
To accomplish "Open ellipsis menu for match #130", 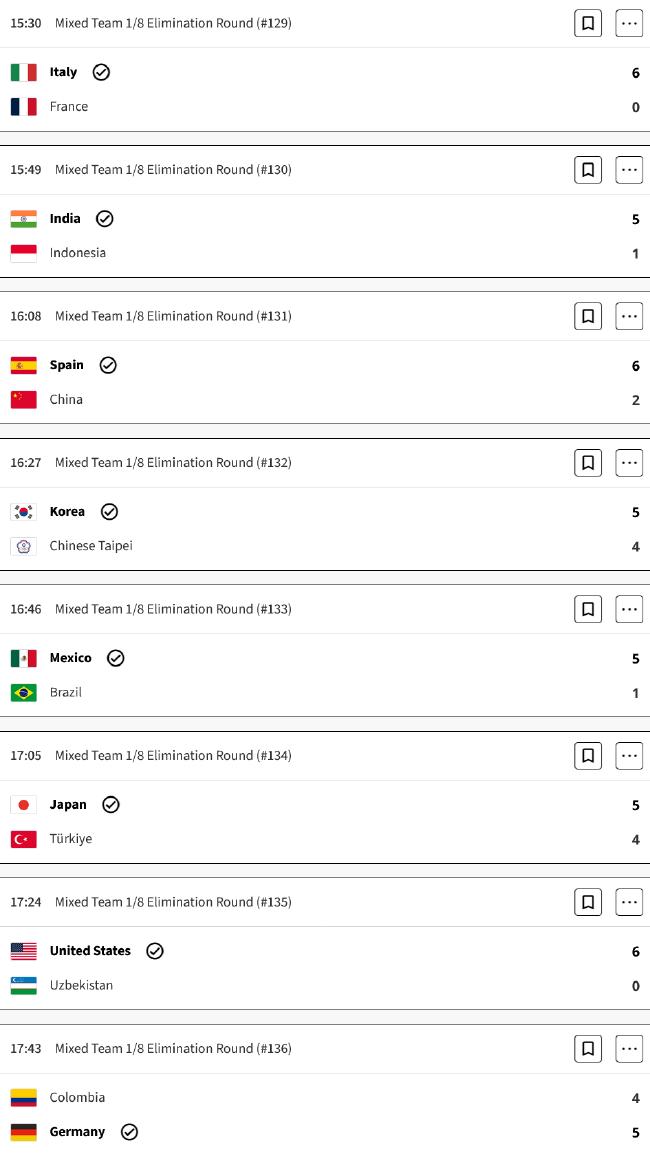I will coord(629,170).
